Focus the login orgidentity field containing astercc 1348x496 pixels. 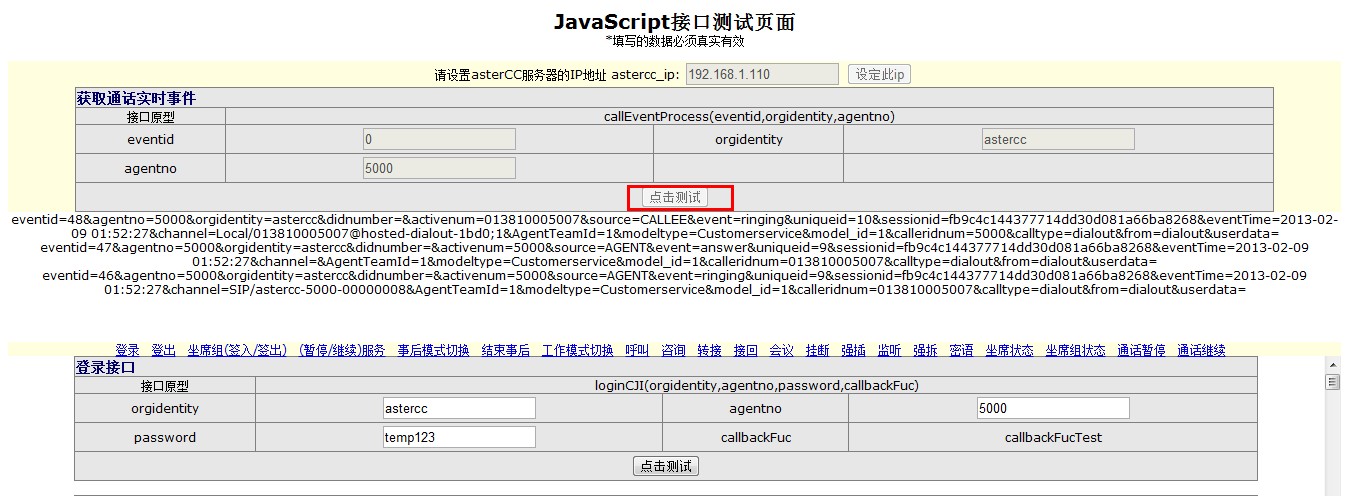click(459, 408)
